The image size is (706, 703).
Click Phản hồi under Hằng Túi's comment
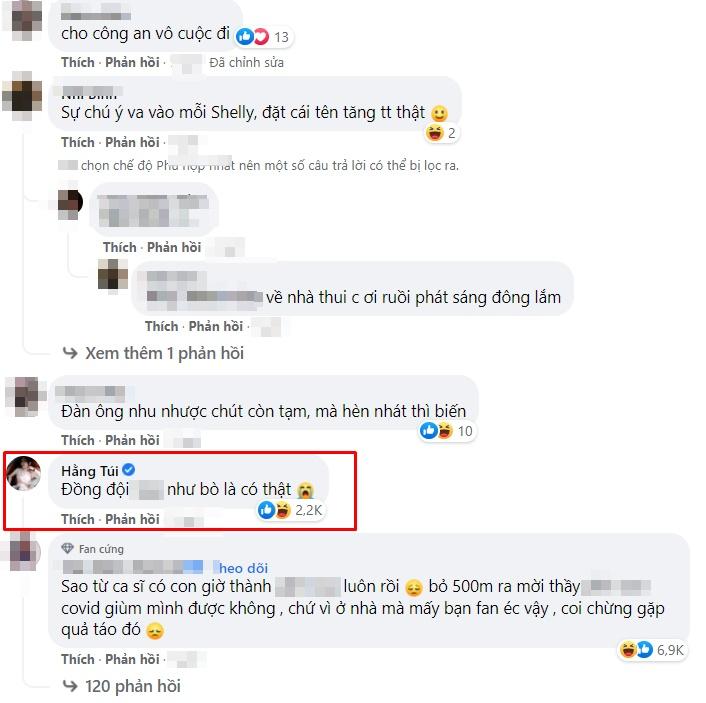132,519
